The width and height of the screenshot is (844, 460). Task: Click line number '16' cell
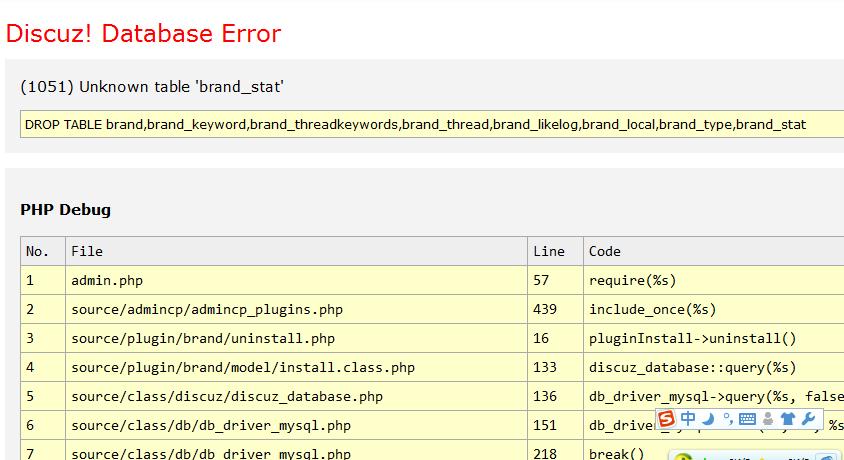pyautogui.click(x=555, y=338)
